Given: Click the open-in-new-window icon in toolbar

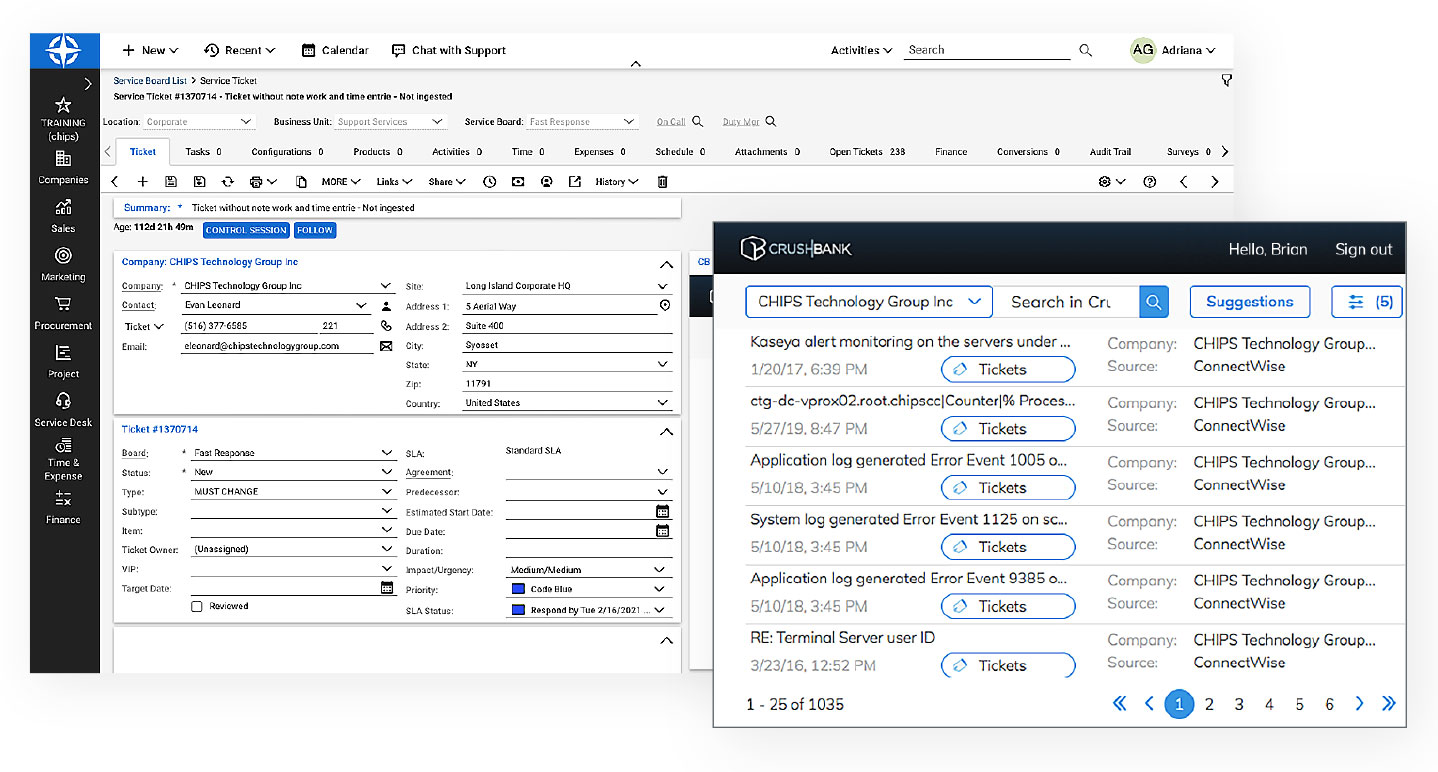Looking at the screenshot, I should [x=575, y=182].
